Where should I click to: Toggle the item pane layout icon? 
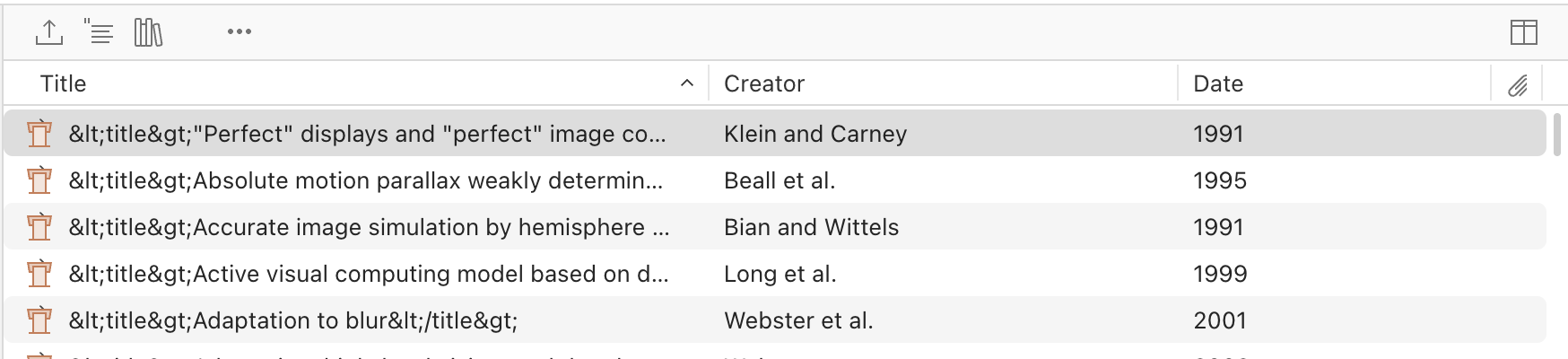1523,32
